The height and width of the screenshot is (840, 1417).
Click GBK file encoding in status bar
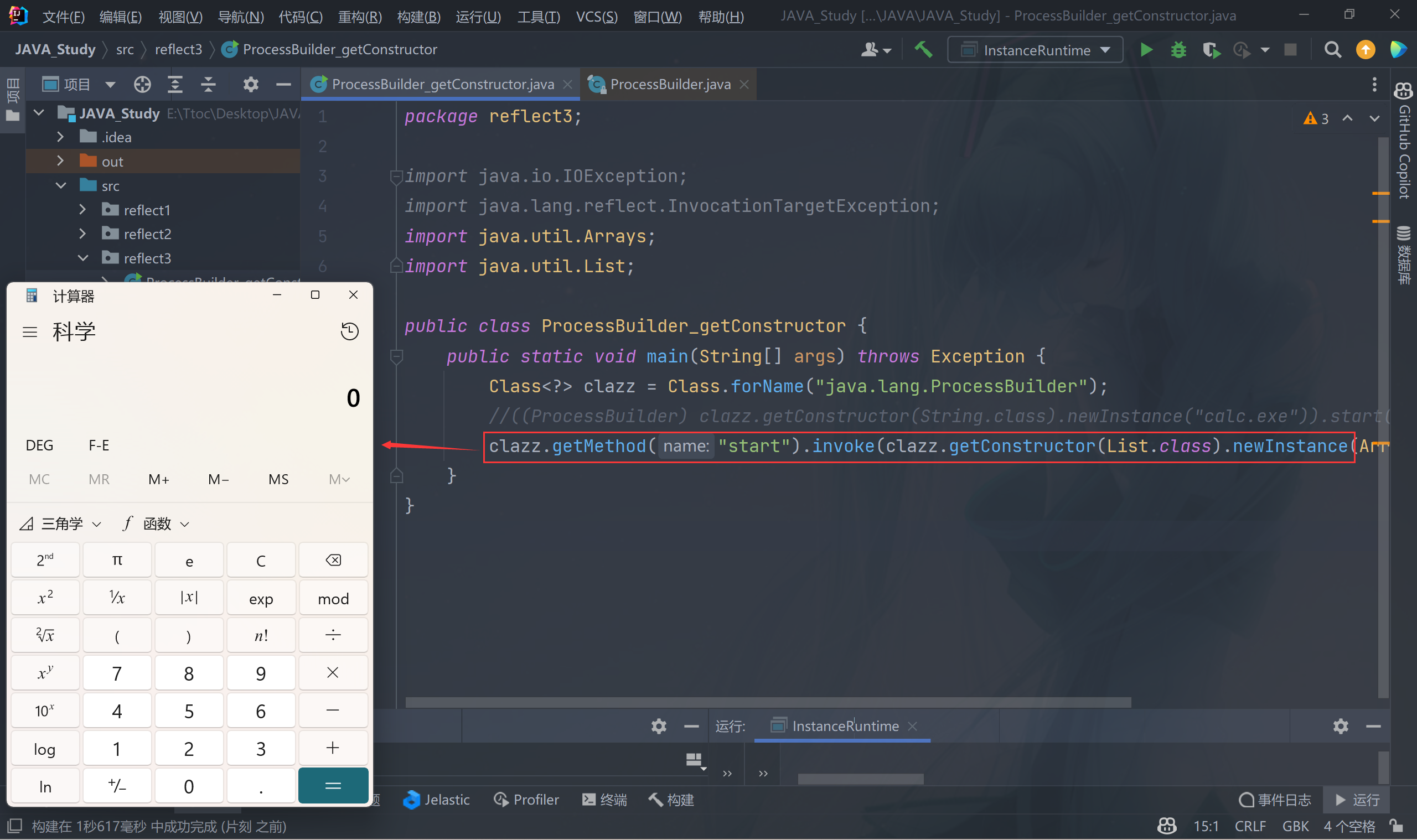tap(1295, 826)
